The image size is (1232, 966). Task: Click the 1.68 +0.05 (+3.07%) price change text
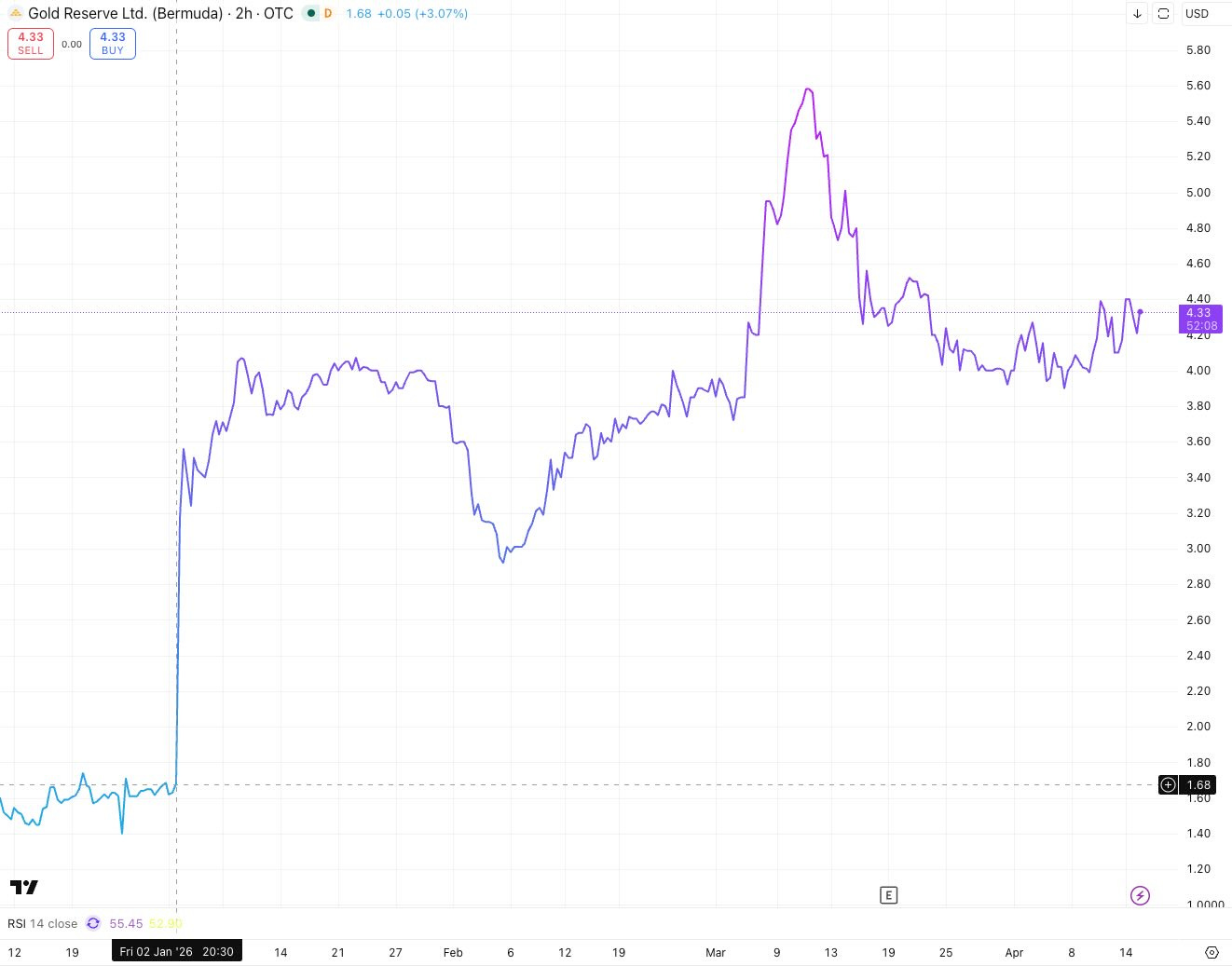406,13
